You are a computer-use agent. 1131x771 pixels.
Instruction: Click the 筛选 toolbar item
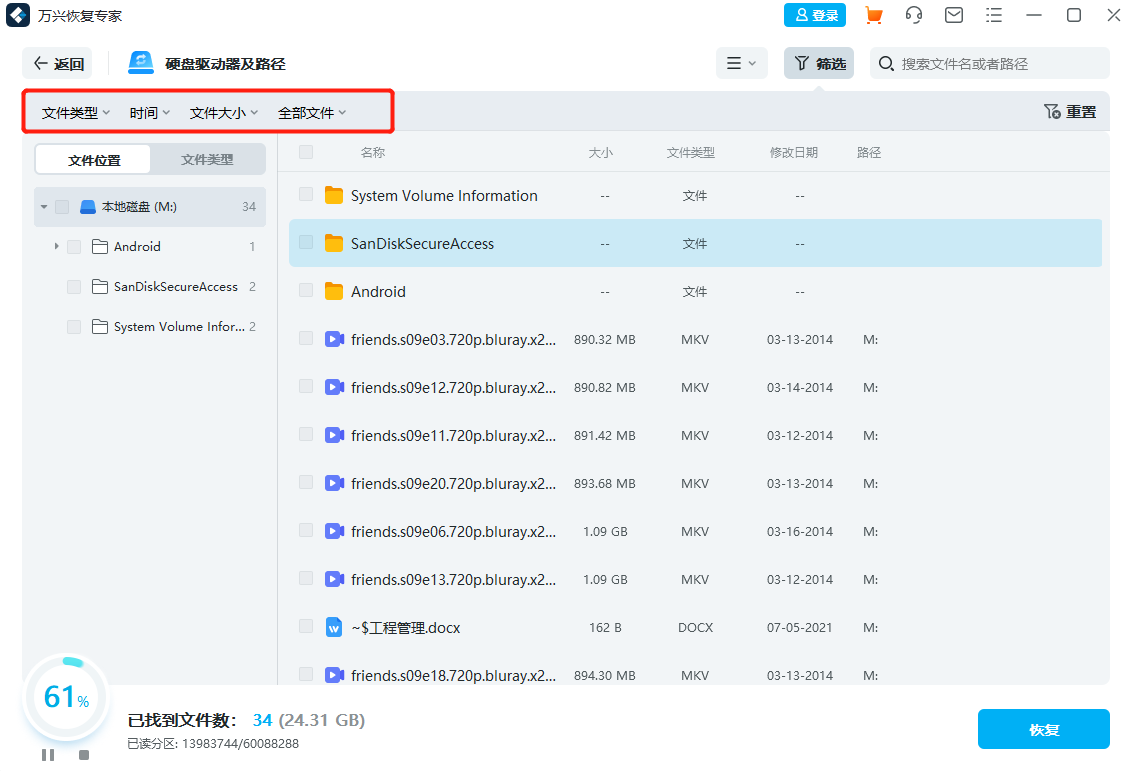pos(819,63)
